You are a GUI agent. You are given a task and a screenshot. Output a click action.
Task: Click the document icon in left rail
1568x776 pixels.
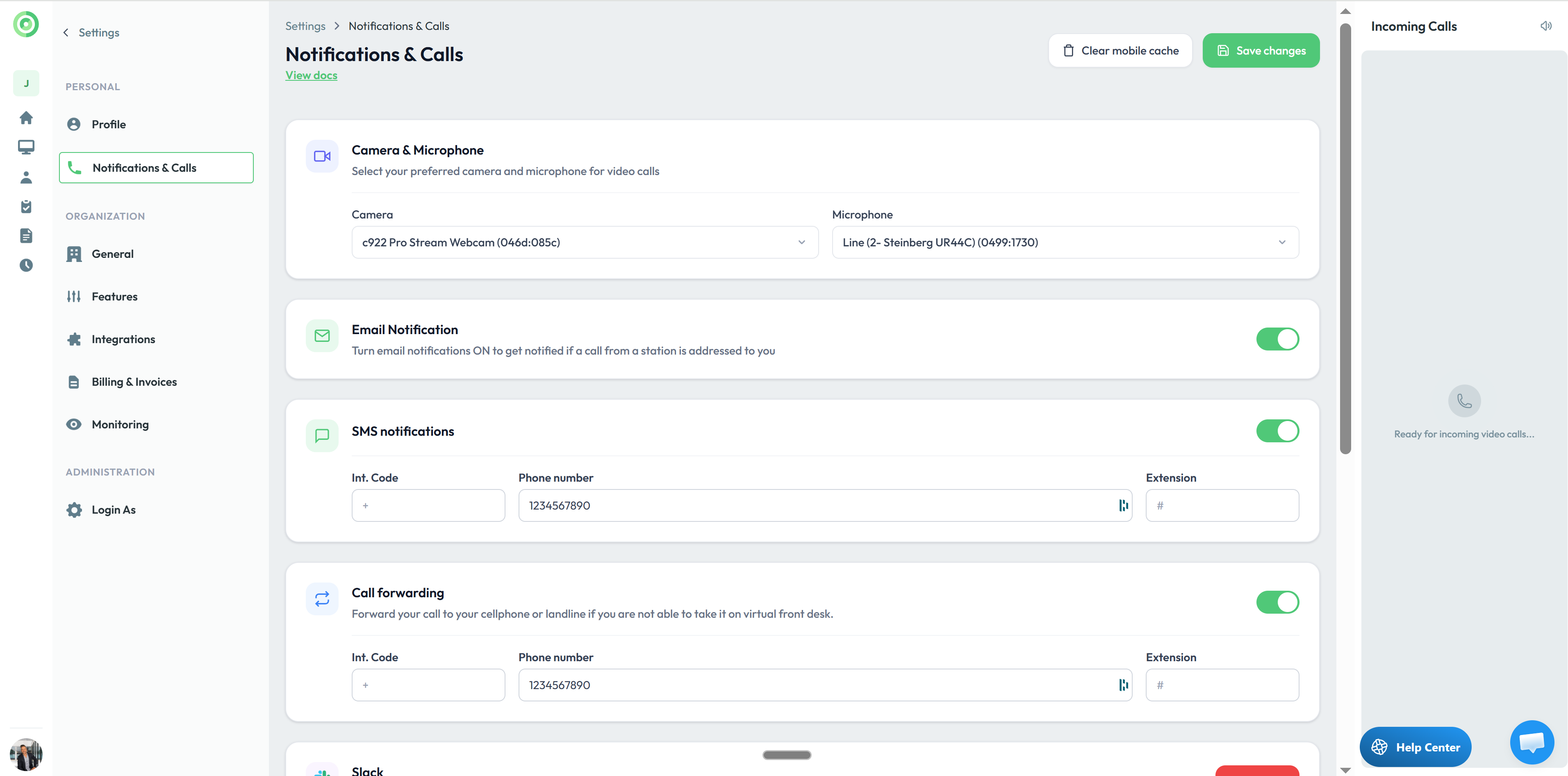26,236
